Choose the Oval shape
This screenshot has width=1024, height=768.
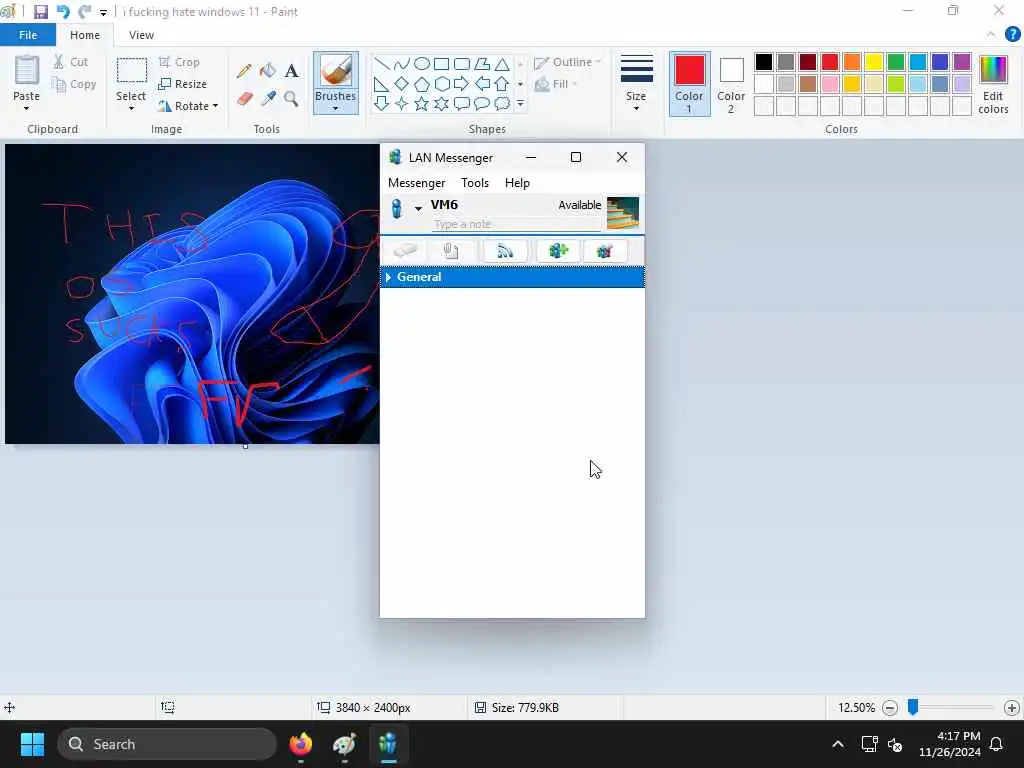tap(422, 63)
